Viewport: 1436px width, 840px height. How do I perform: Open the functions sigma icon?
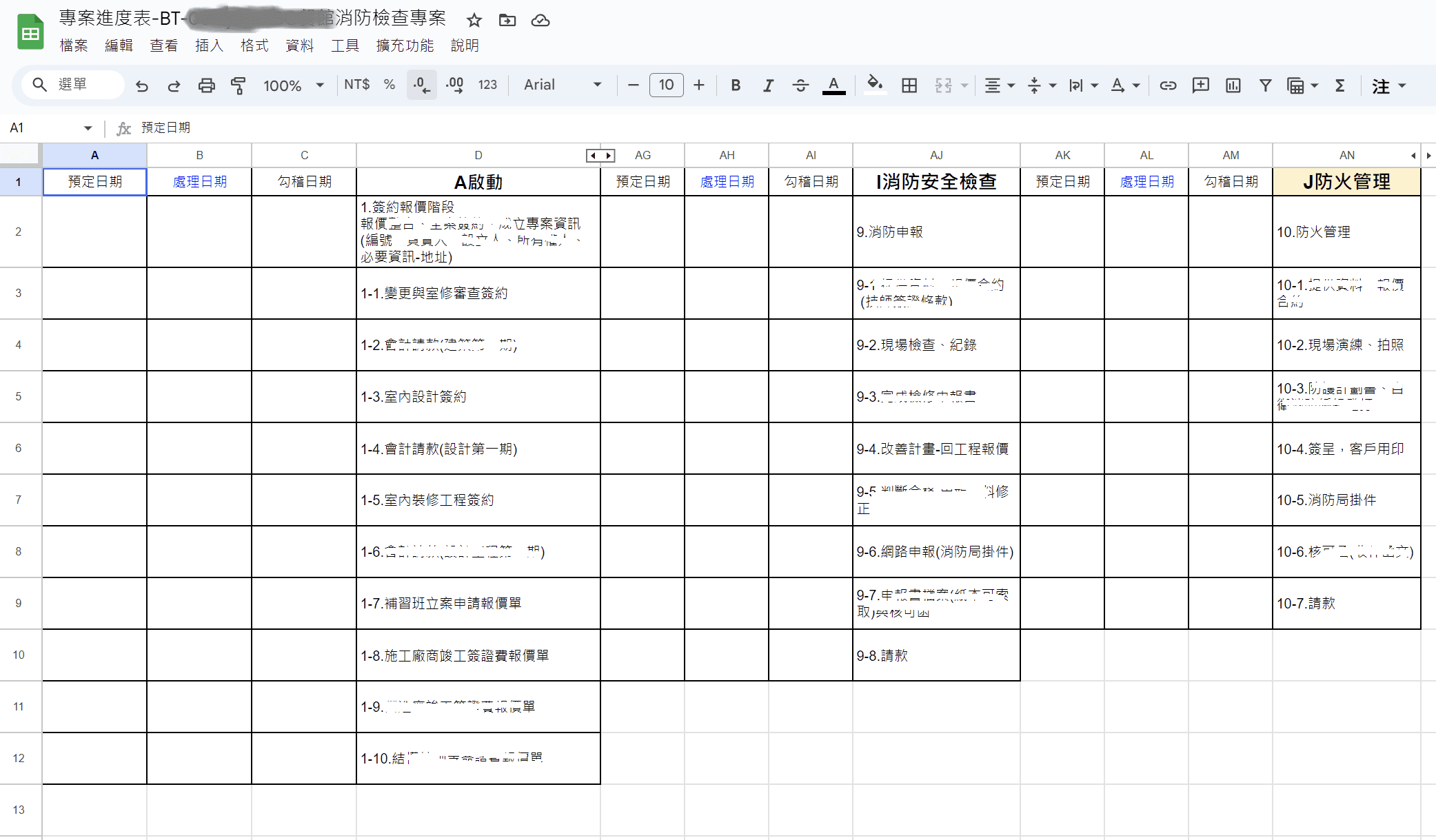(x=1339, y=85)
